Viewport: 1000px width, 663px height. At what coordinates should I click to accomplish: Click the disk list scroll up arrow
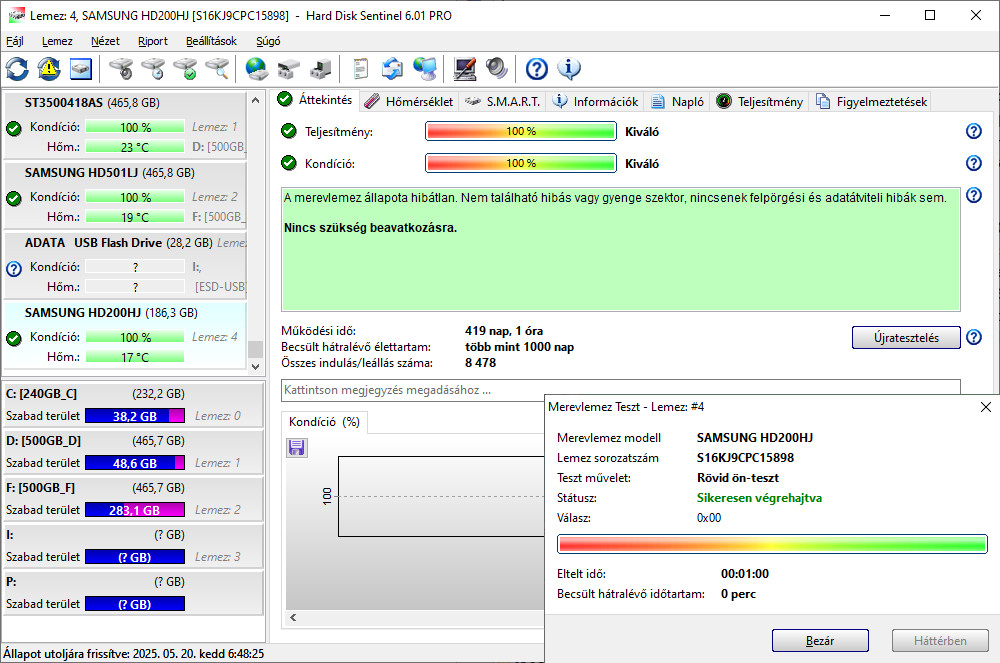click(255, 100)
